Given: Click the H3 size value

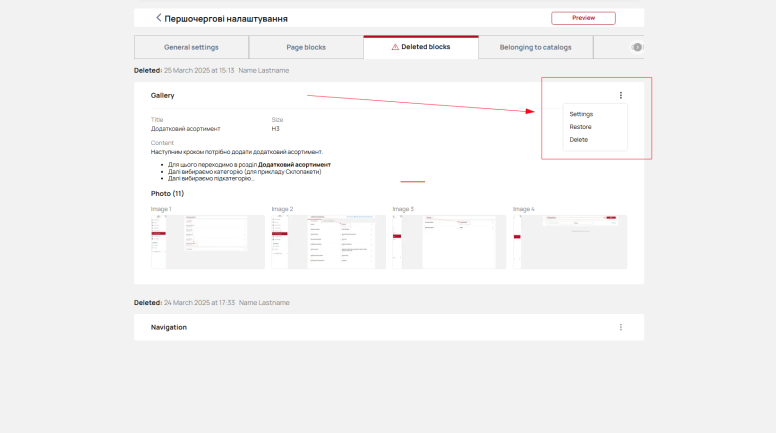Looking at the screenshot, I should point(276,129).
